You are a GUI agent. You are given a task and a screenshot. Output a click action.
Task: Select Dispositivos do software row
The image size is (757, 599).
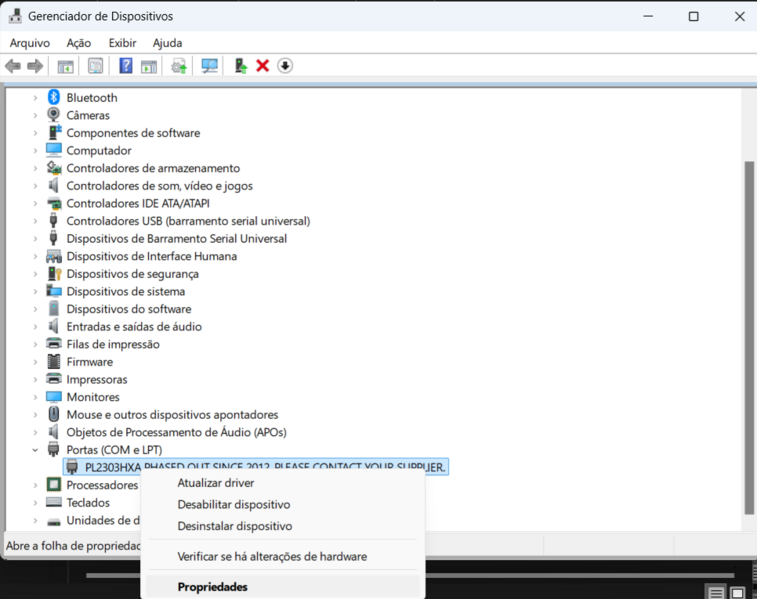coord(128,309)
